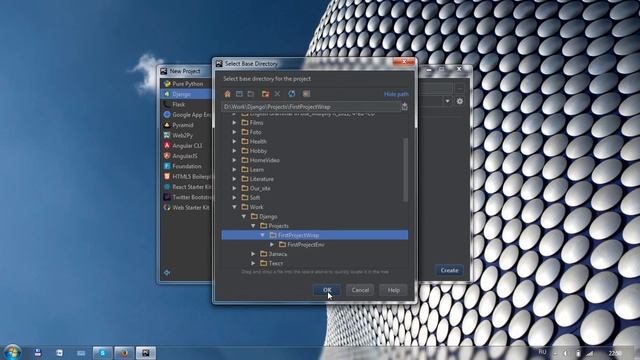
Task: Click back arrow icon in New Project
Action: pyautogui.click(x=167, y=272)
